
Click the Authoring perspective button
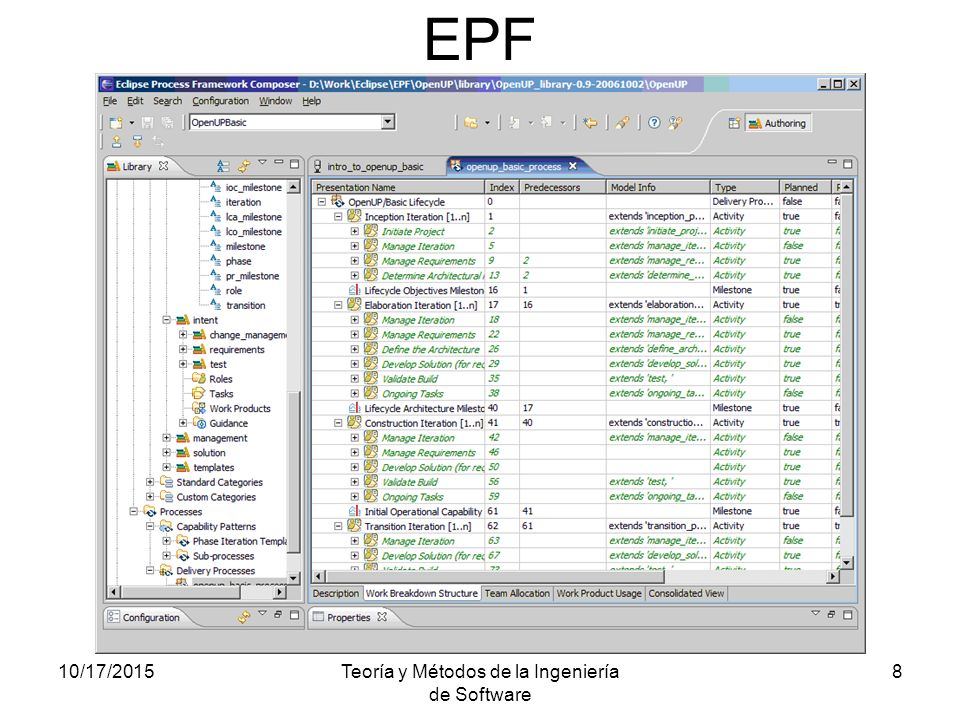tap(778, 123)
